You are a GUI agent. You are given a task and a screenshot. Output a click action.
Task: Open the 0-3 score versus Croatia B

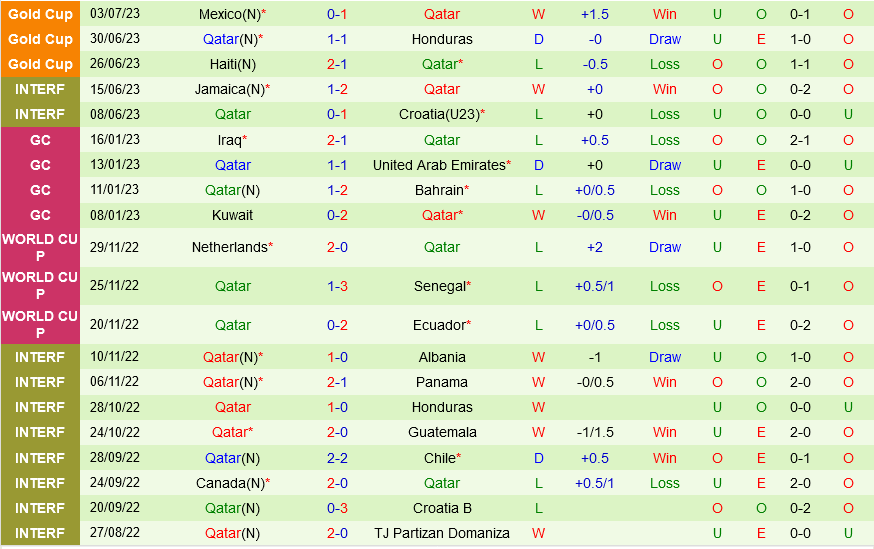[x=337, y=508]
